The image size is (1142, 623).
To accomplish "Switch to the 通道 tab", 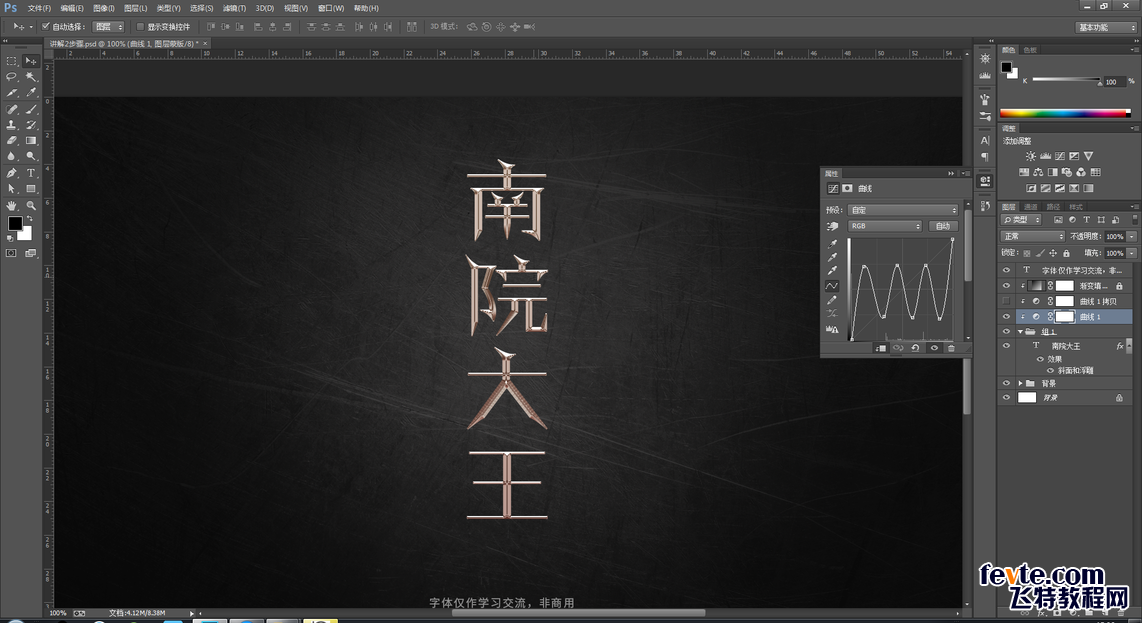I will 1031,206.
